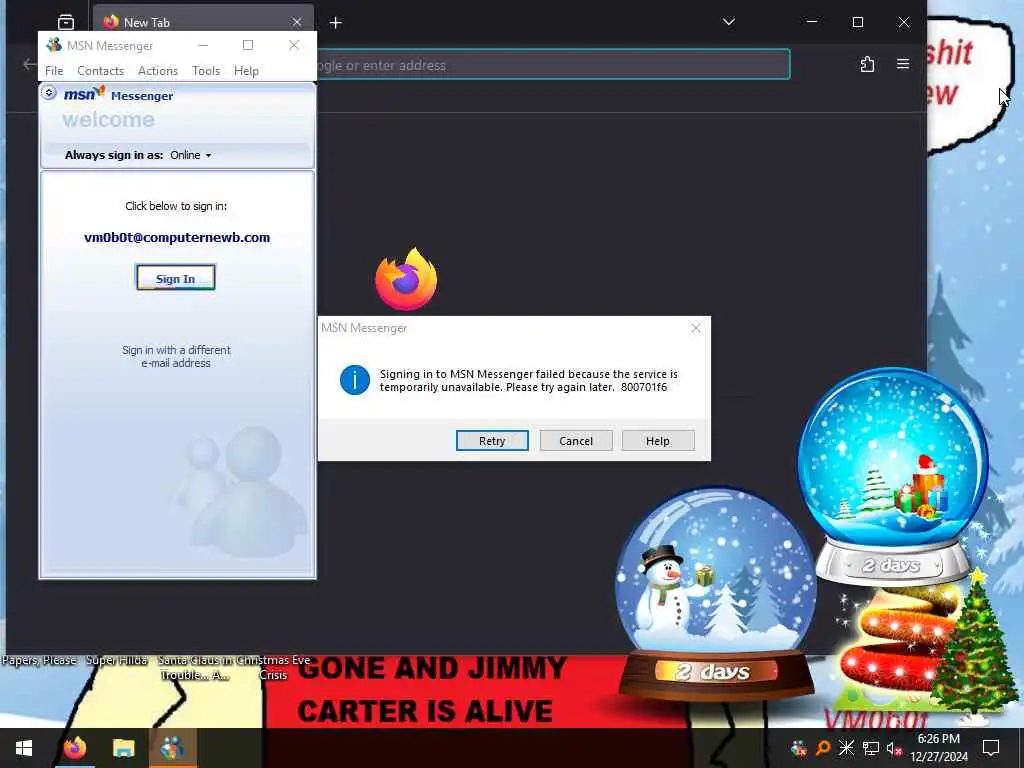Click the 'Super Hilda' desktop shortcut label
Image resolution: width=1024 pixels, height=768 pixels.
(x=116, y=660)
